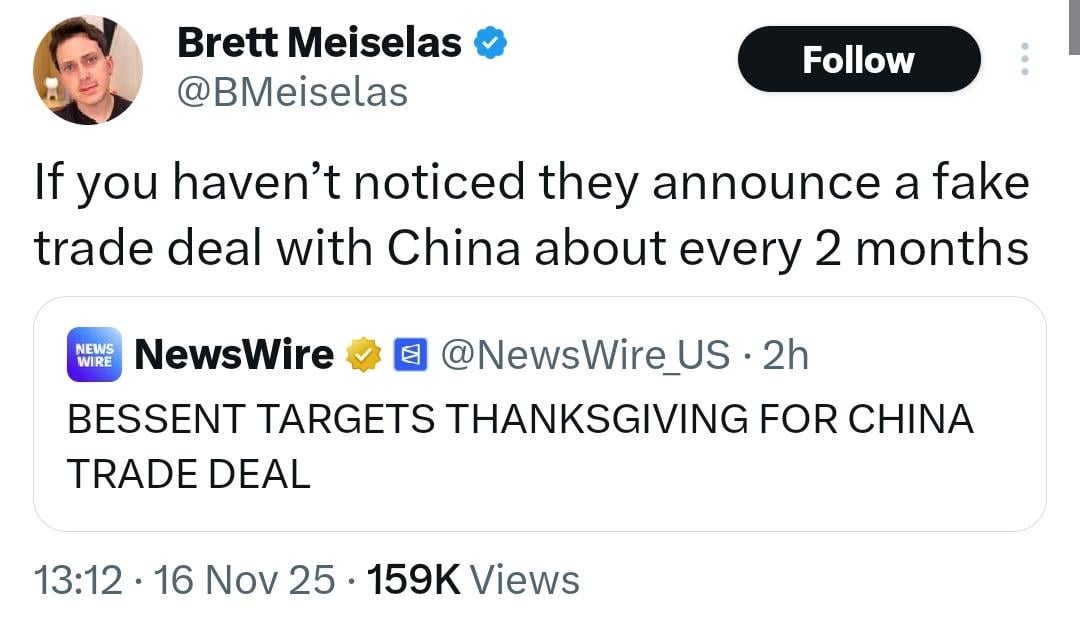This screenshot has width=1080, height=627.
Task: Open the NewsWire account name
Action: [x=234, y=354]
